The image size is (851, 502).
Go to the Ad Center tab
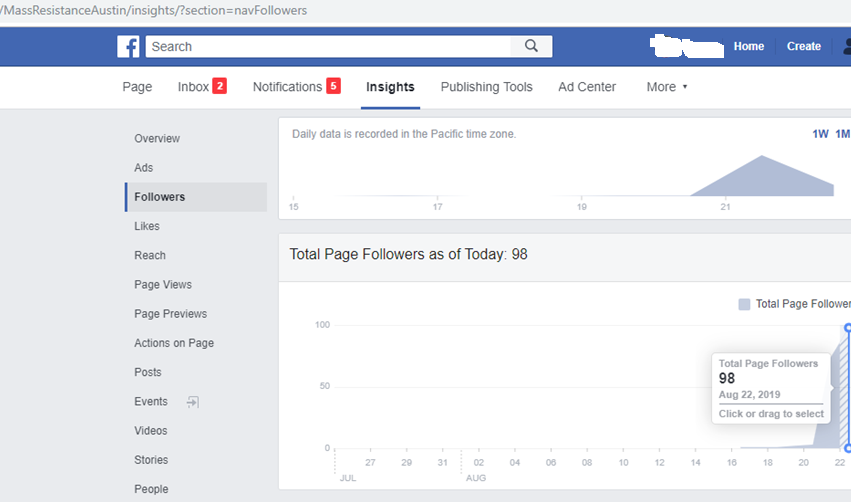pos(587,87)
